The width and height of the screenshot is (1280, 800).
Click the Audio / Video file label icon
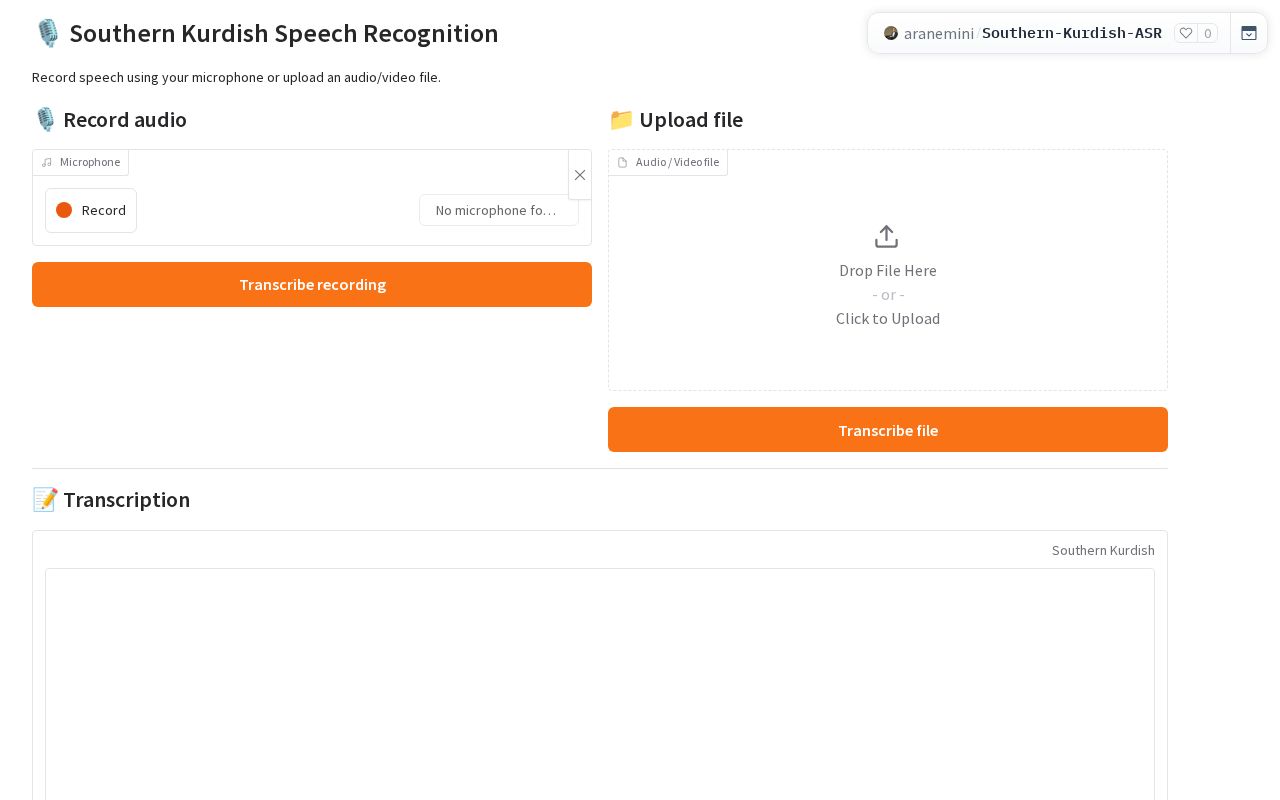623,163
